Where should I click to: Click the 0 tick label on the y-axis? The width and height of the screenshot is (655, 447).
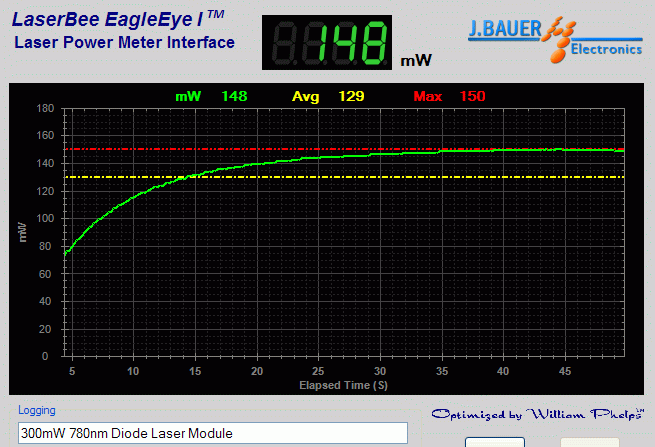pyautogui.click(x=45, y=356)
